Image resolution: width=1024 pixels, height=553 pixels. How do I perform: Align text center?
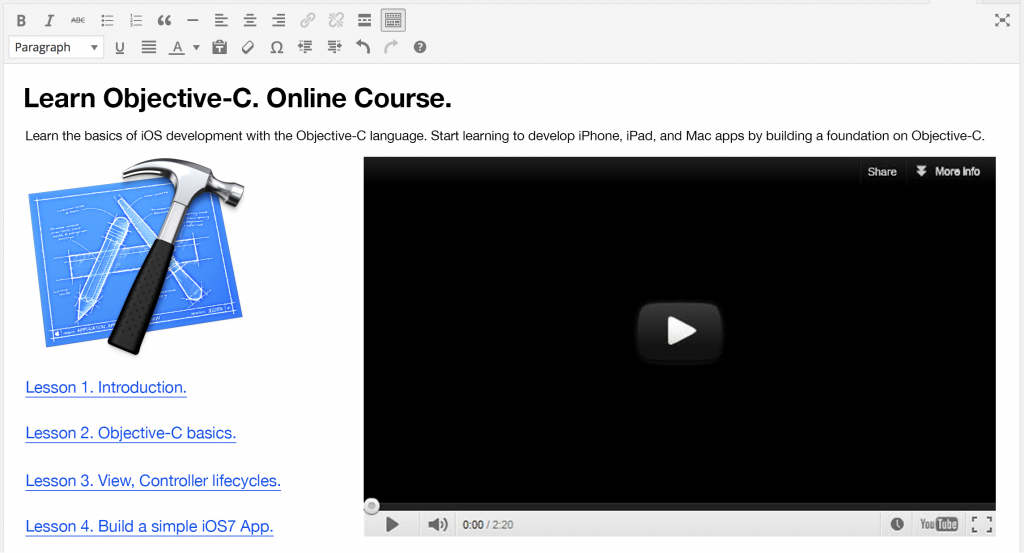pos(249,21)
